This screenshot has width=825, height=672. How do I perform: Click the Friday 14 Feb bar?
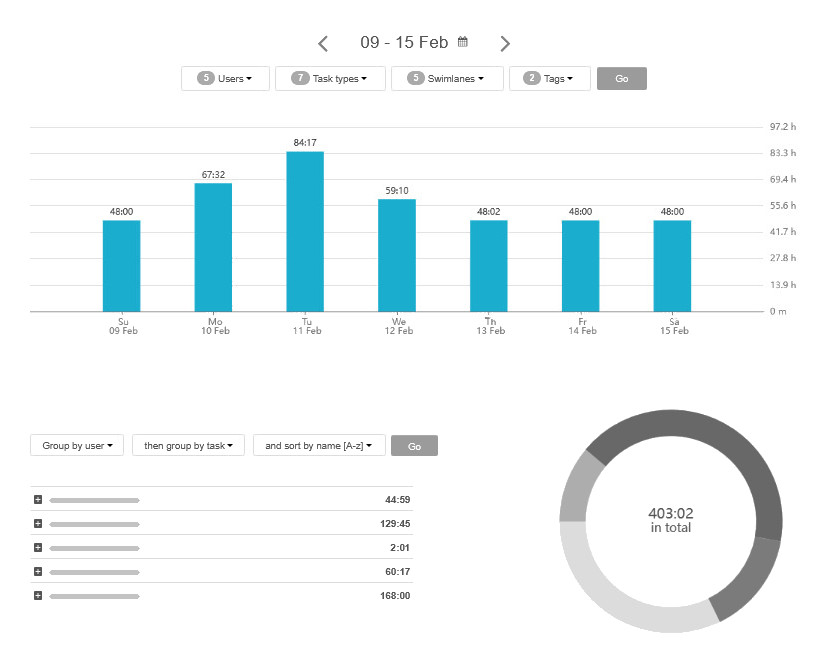click(x=580, y=266)
